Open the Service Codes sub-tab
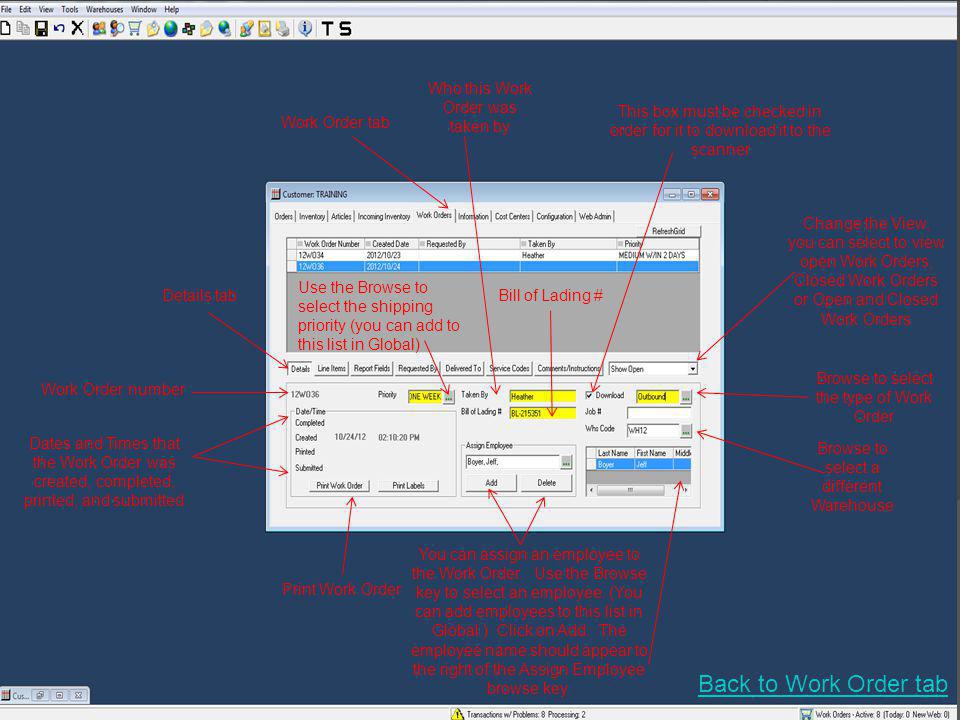Image resolution: width=960 pixels, height=720 pixels. (x=509, y=369)
